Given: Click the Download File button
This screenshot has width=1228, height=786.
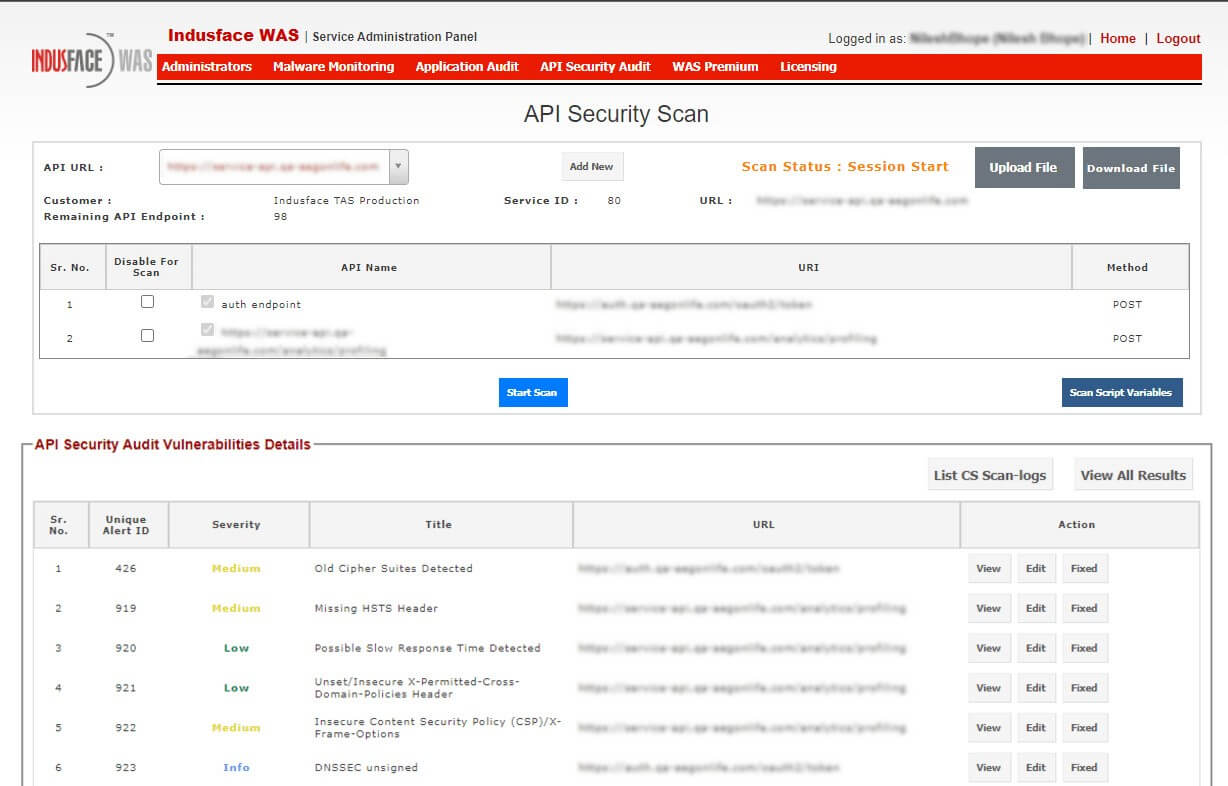Looking at the screenshot, I should point(1131,168).
